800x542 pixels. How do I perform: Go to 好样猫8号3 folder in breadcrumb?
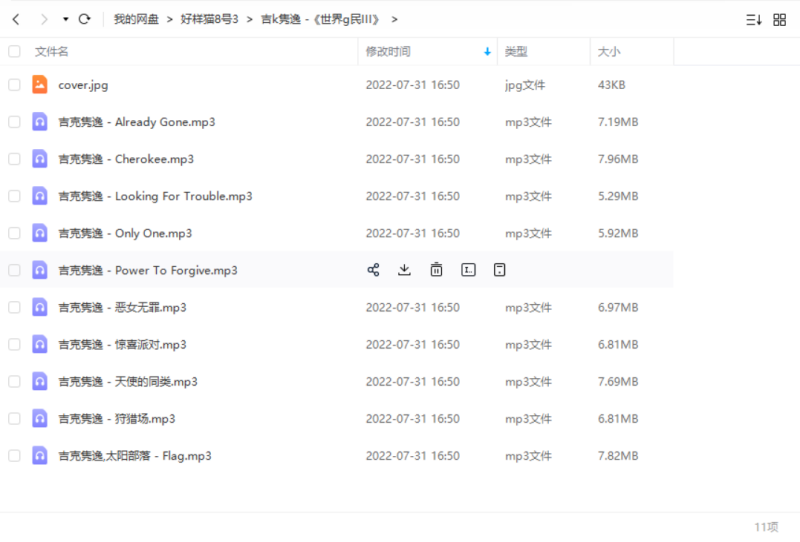[210, 19]
